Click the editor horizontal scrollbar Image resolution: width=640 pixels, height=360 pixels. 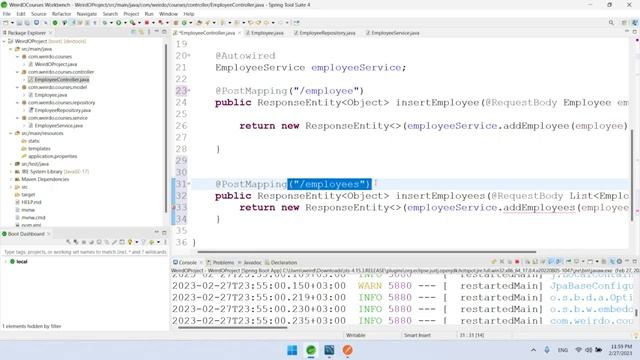(x=367, y=252)
